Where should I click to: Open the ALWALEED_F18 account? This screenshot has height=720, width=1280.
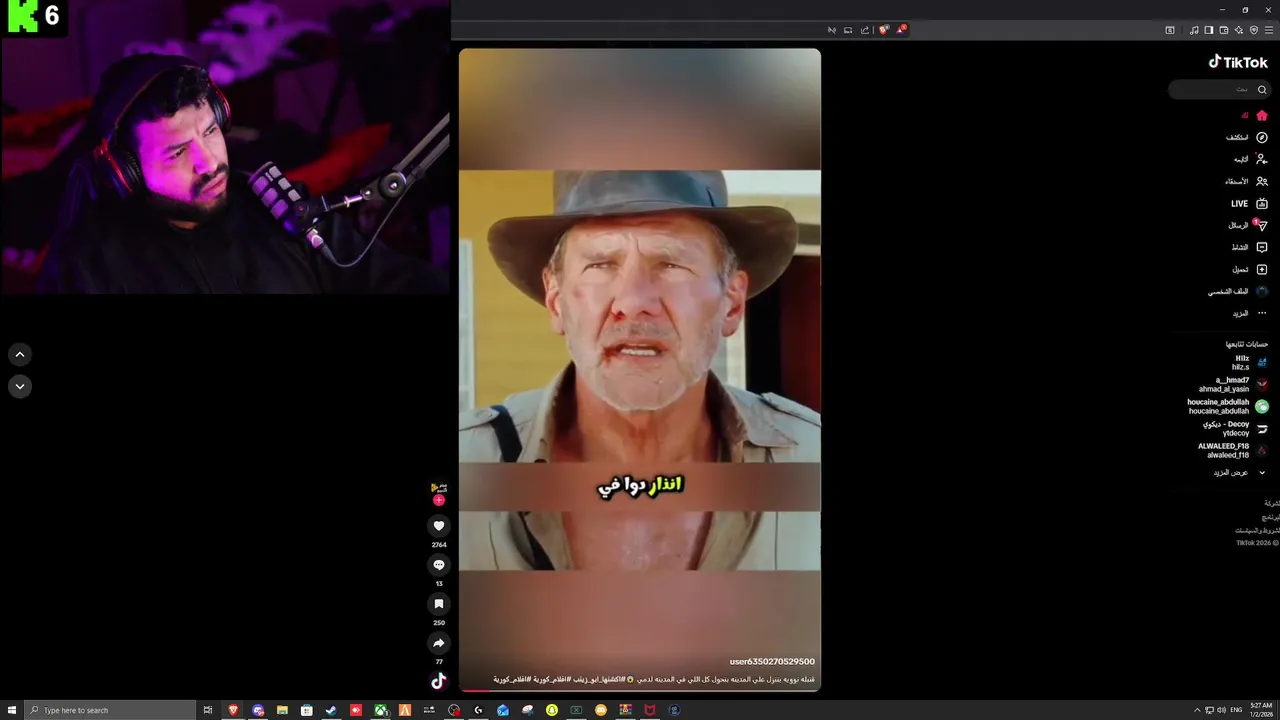[1233, 450]
